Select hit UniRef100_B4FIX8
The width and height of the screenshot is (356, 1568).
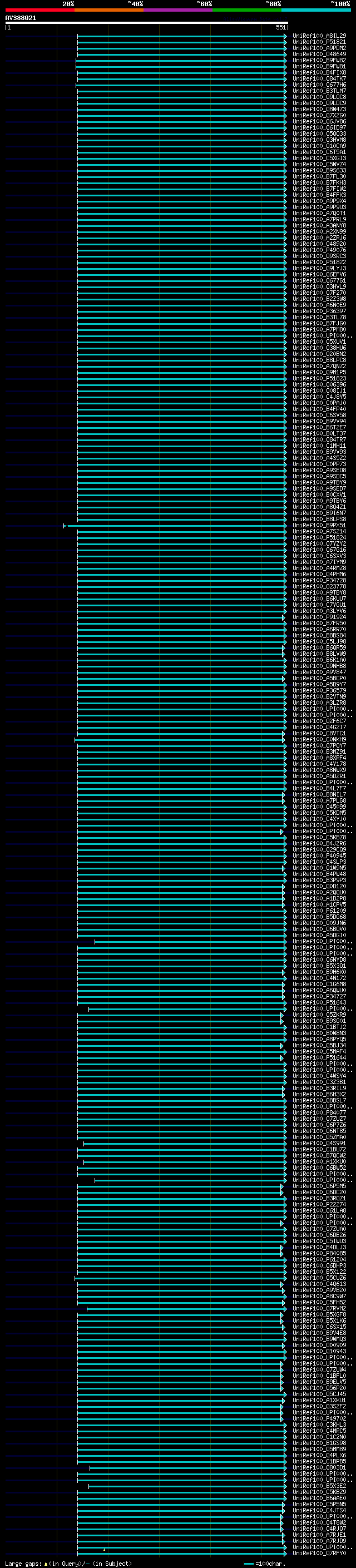tap(319, 72)
